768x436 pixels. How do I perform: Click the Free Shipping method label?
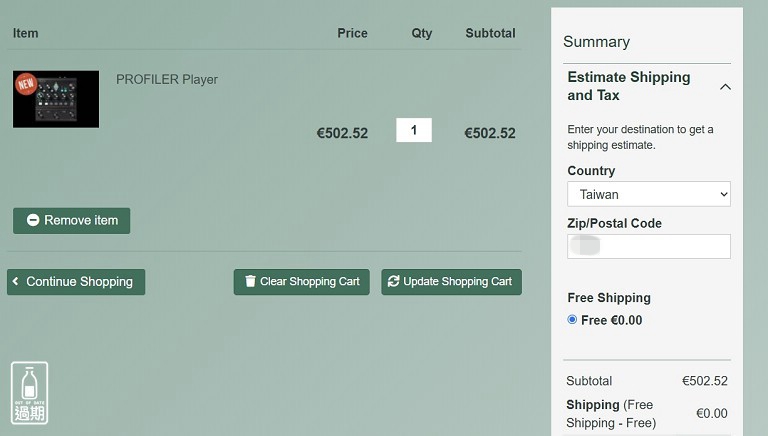click(x=609, y=298)
